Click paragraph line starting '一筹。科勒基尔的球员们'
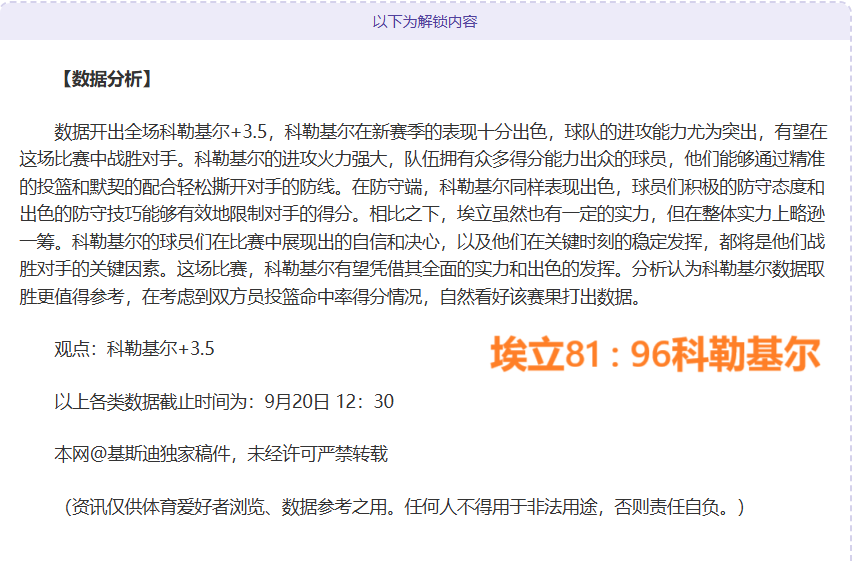 [x=423, y=242]
